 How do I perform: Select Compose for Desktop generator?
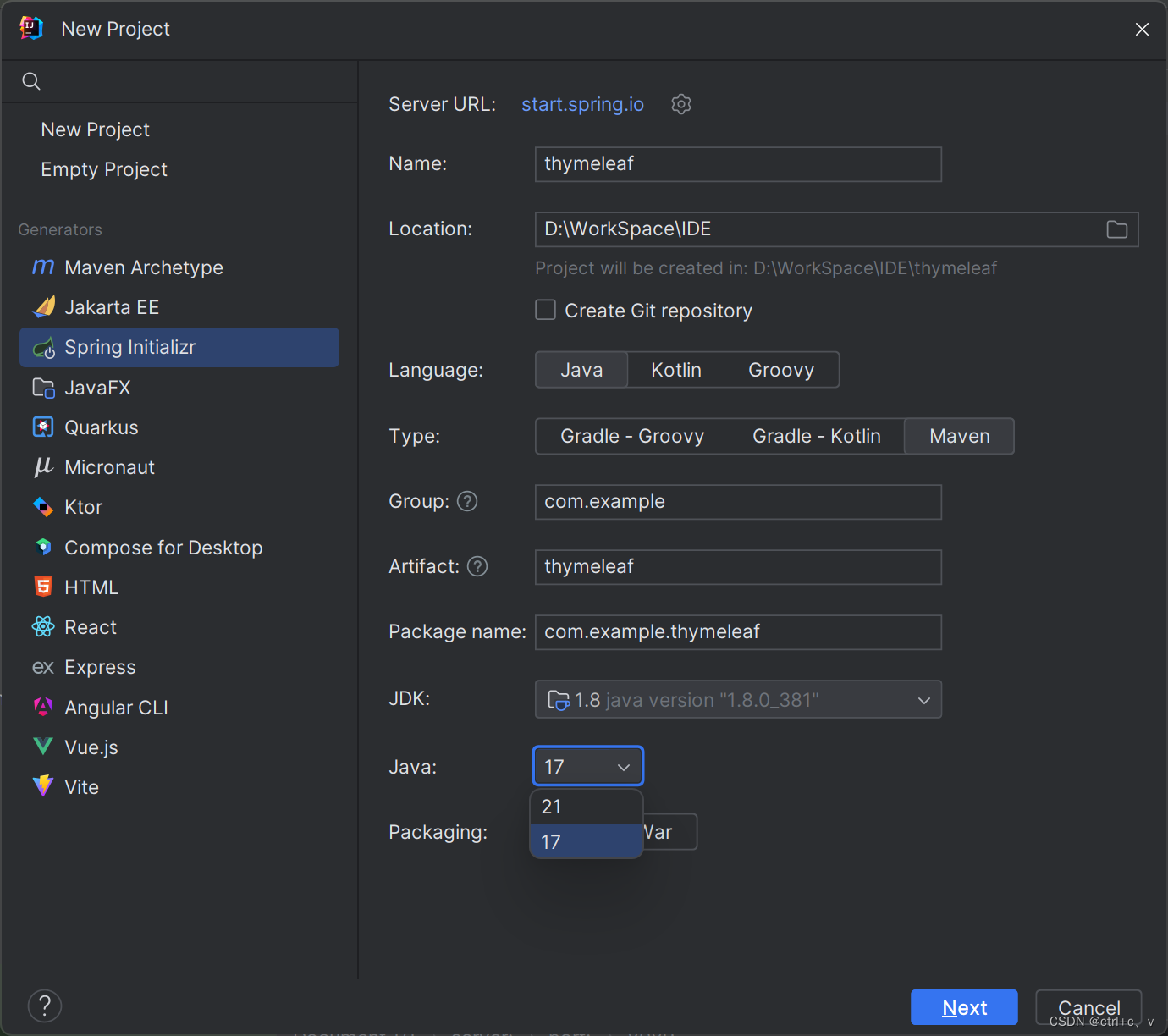coord(179,547)
